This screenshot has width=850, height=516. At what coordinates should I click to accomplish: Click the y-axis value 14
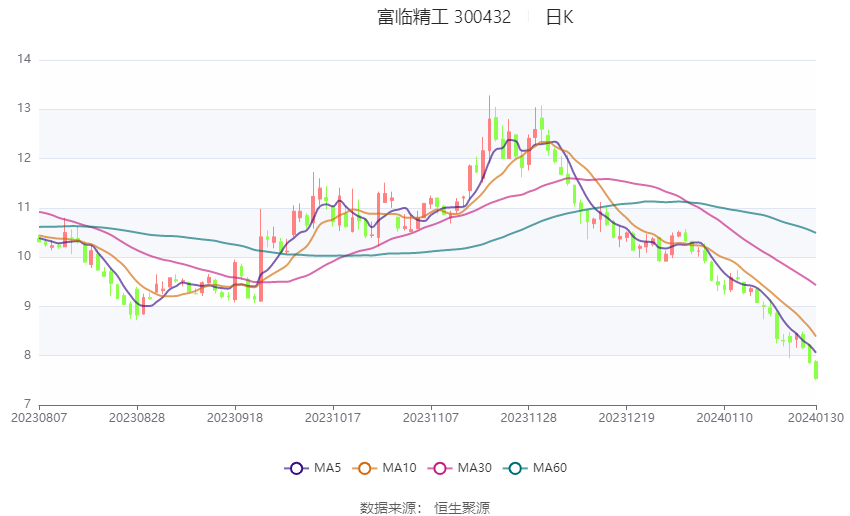[24, 59]
